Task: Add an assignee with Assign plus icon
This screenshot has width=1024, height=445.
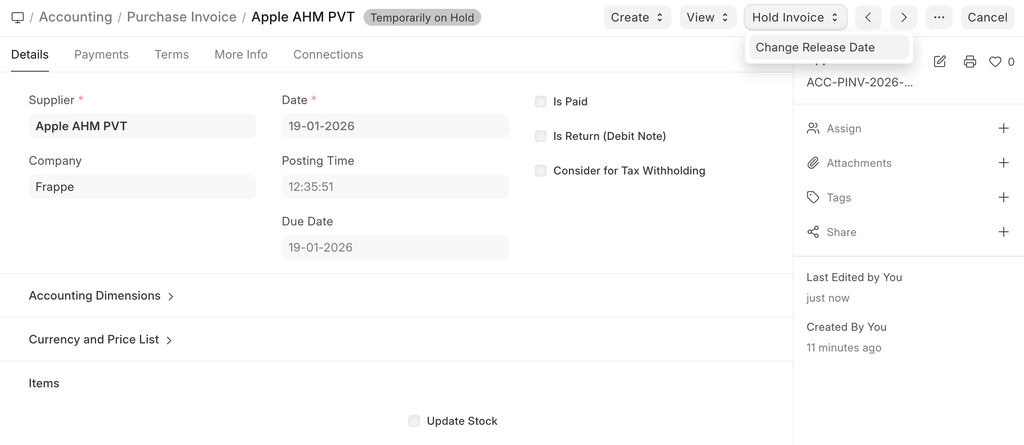Action: click(x=1003, y=129)
